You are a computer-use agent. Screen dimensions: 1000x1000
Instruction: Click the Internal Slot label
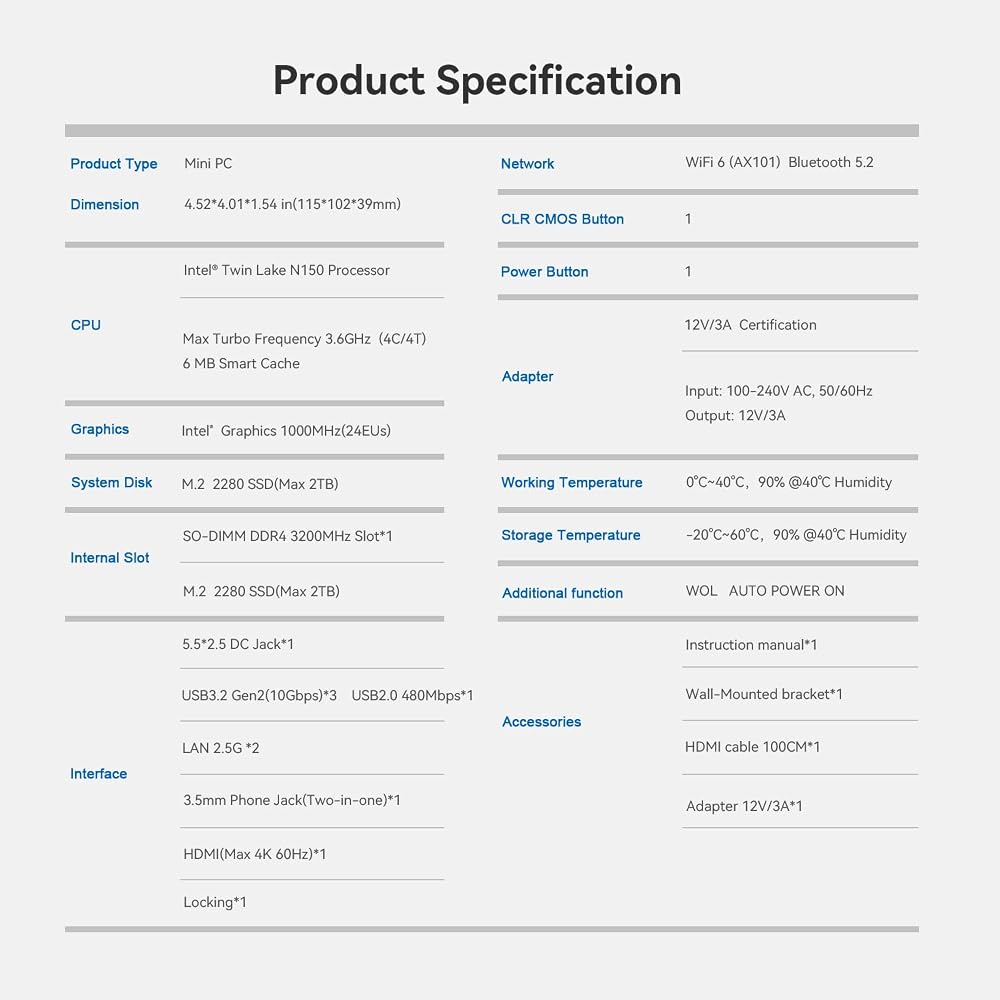pos(110,558)
